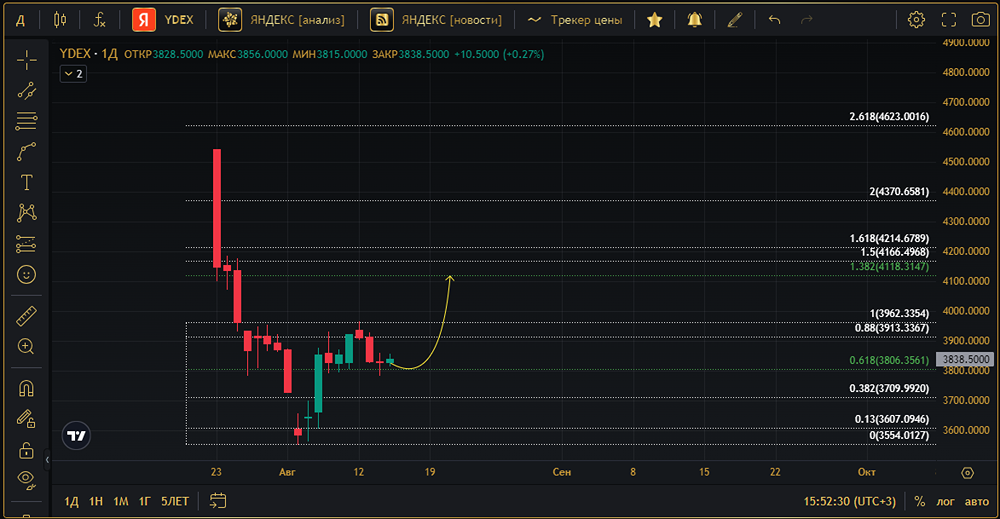Select the trend line drawing tool
This screenshot has width=1000, height=519.
tap(26, 91)
